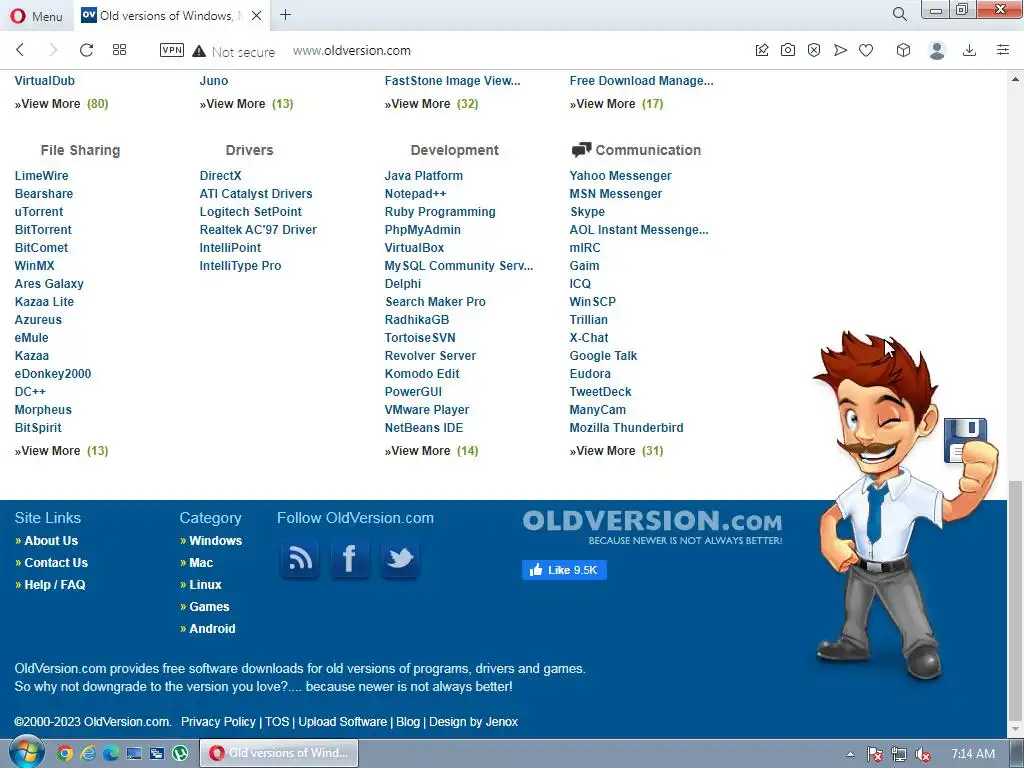
Task: Open the Upload Software link
Action: (342, 722)
